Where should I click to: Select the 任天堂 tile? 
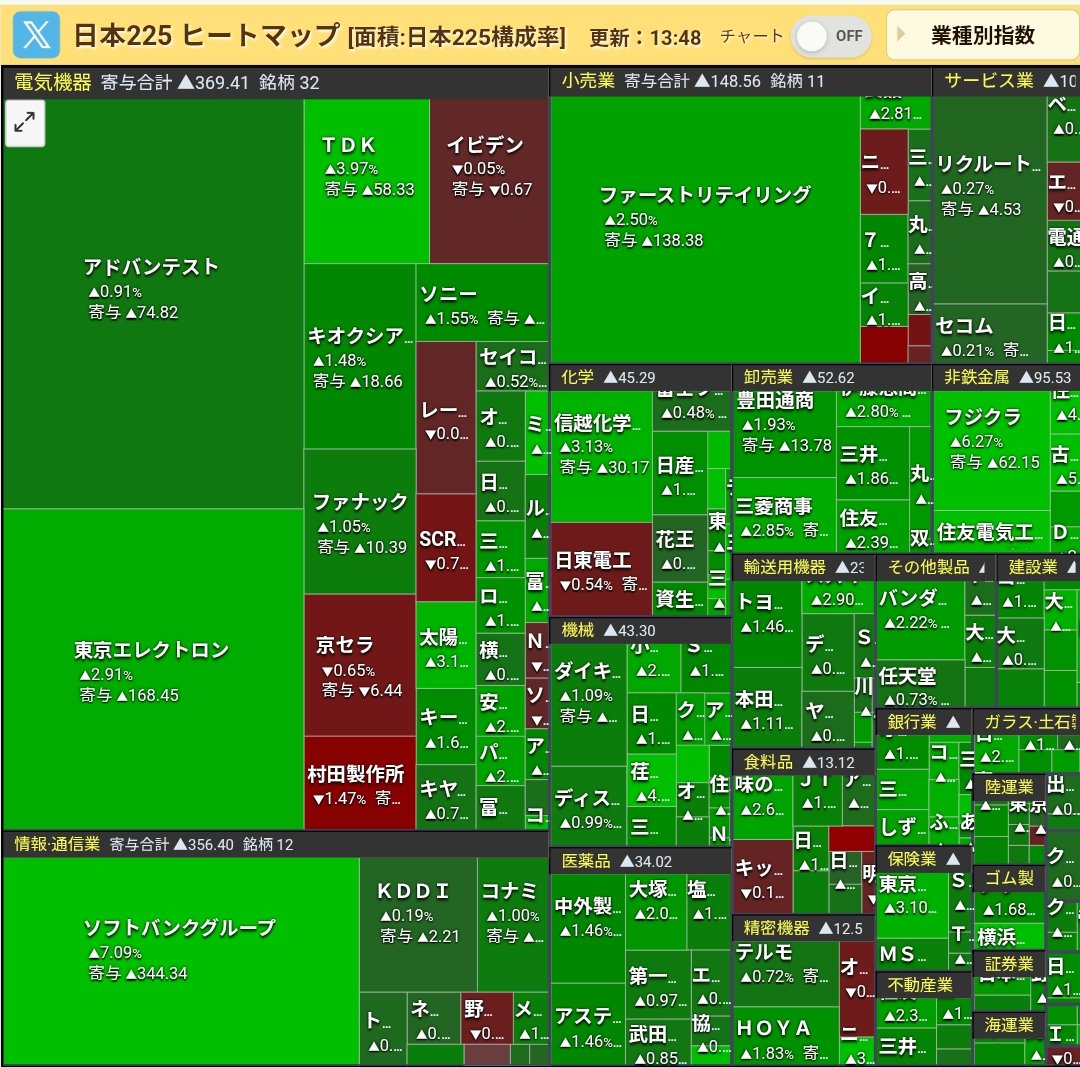[920, 684]
